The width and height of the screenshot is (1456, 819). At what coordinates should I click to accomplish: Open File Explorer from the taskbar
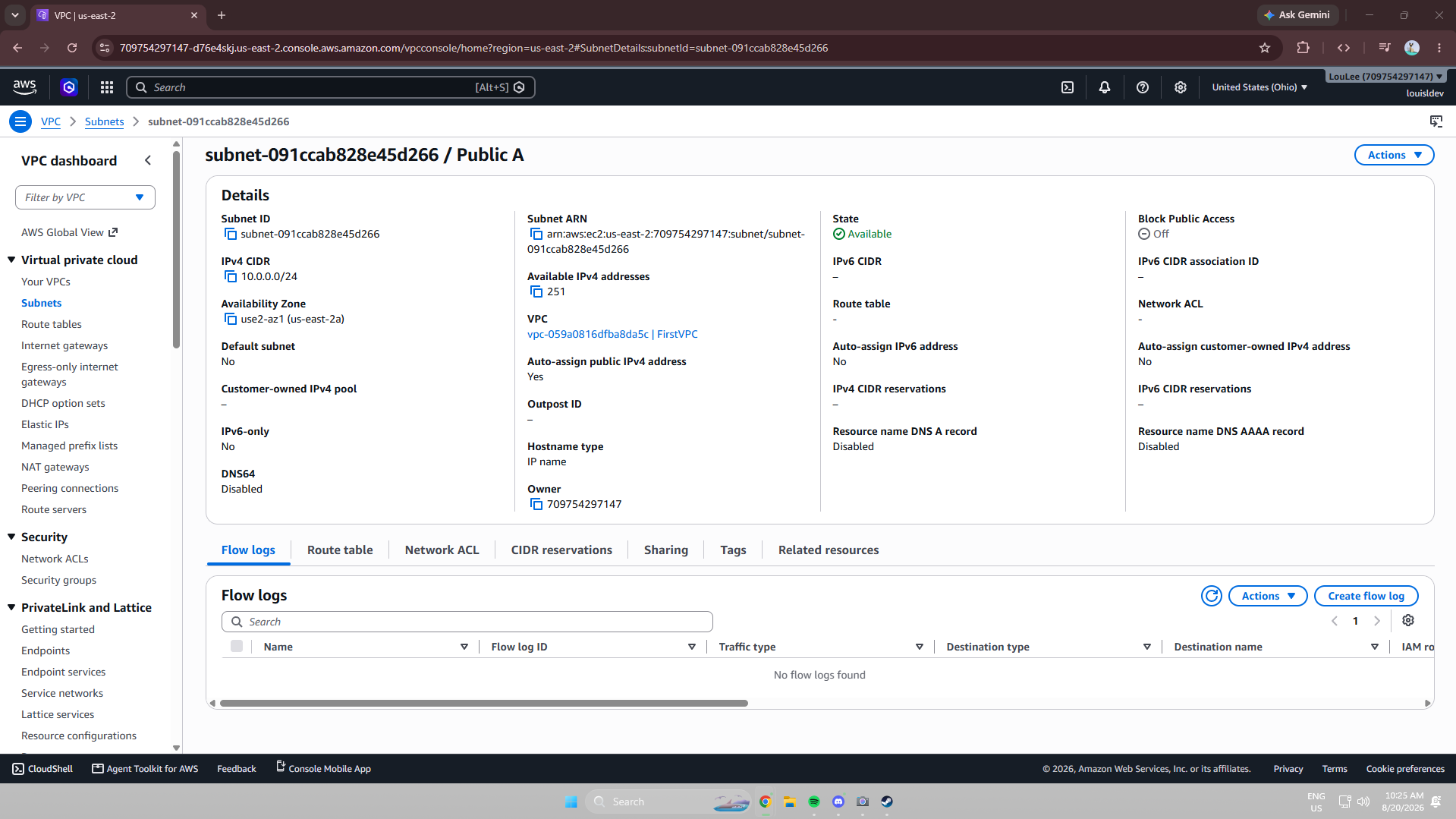point(790,802)
